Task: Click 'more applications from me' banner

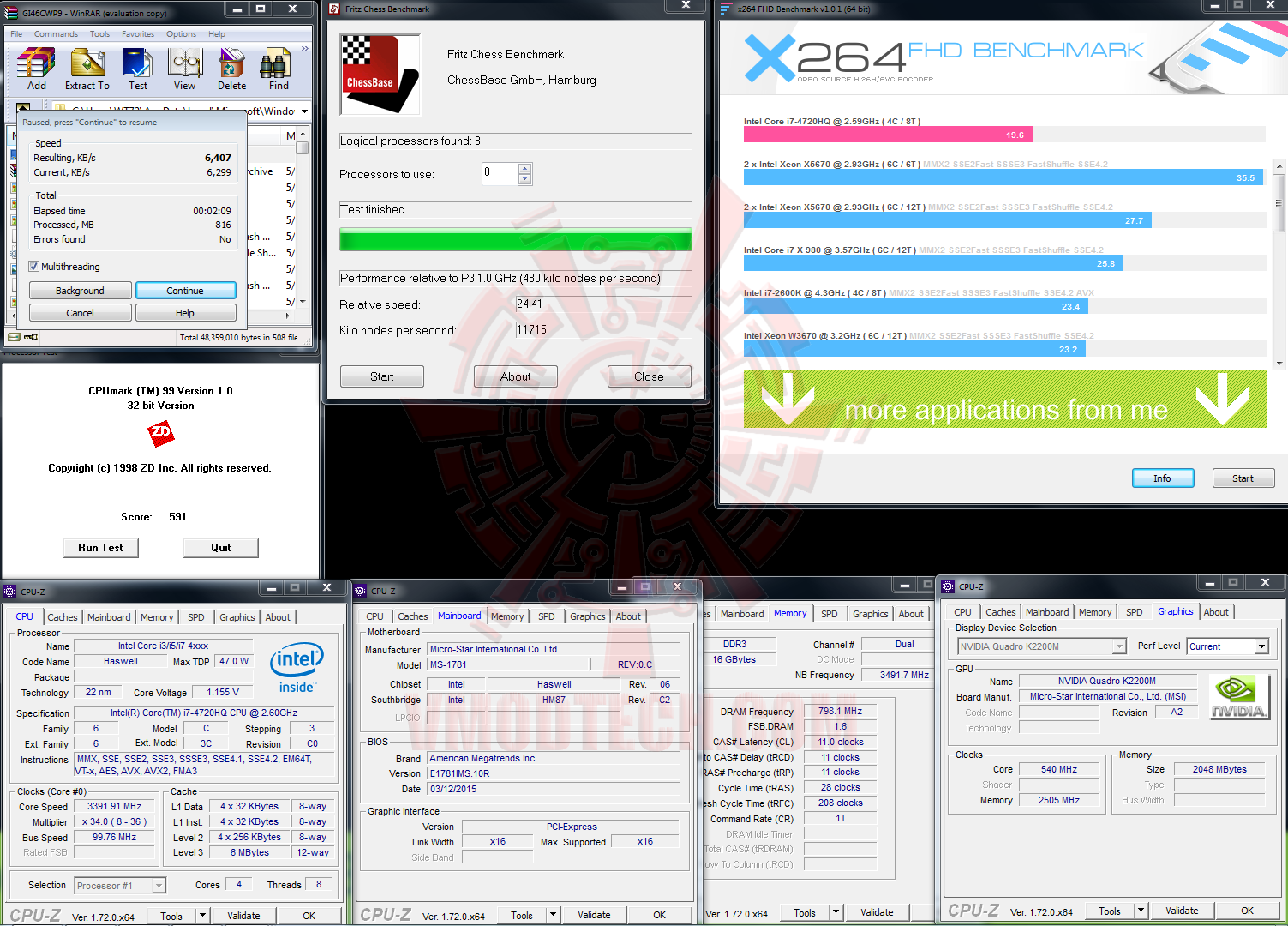Action: pos(1005,400)
